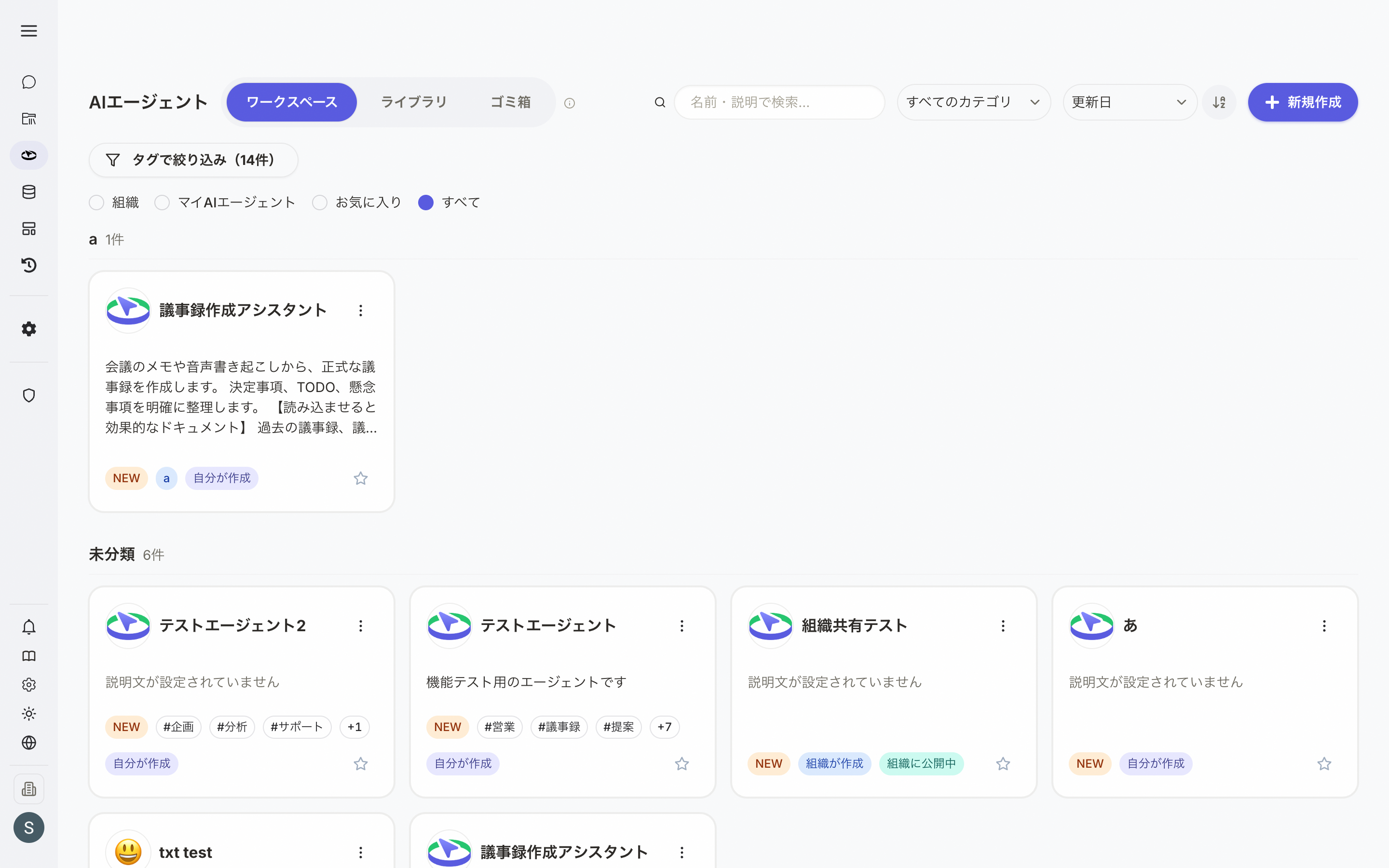The height and width of the screenshot is (868, 1389).
Task: Select the 組織 radio button
Action: [96, 203]
